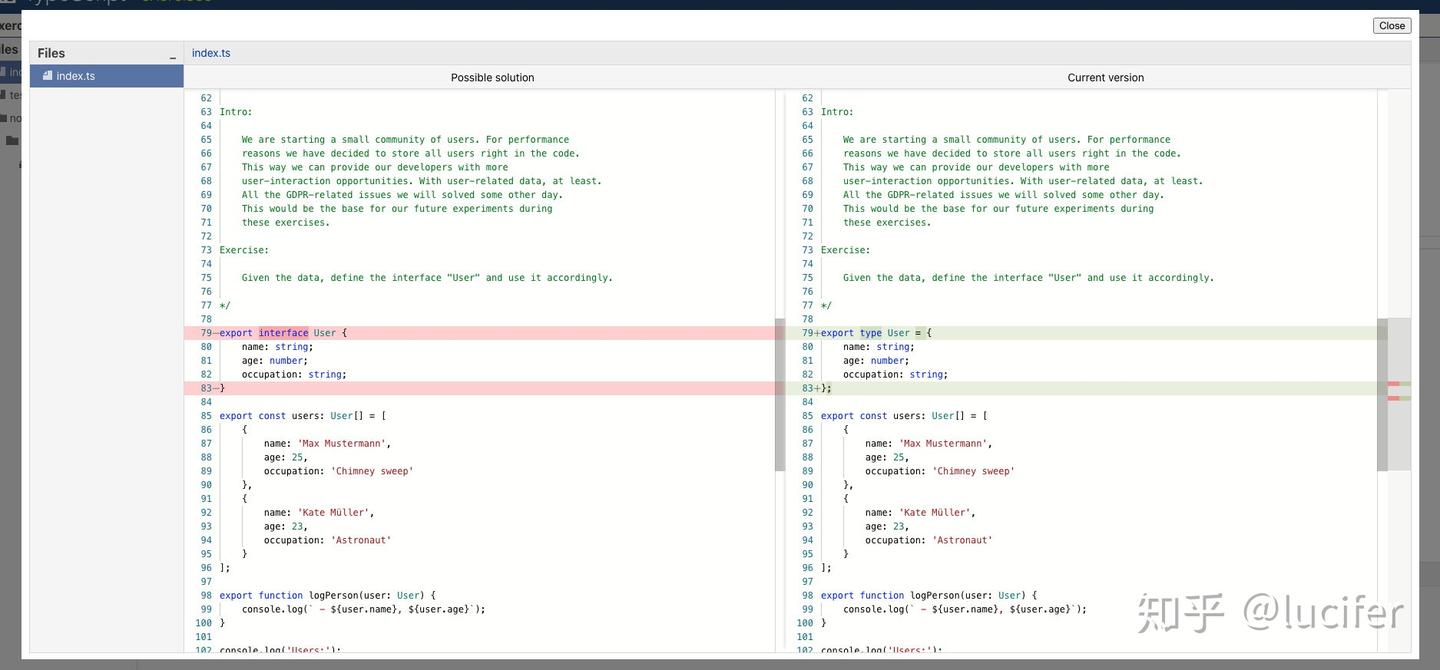Click the "Possible solution" column header
1440x670 pixels.
pos(492,78)
